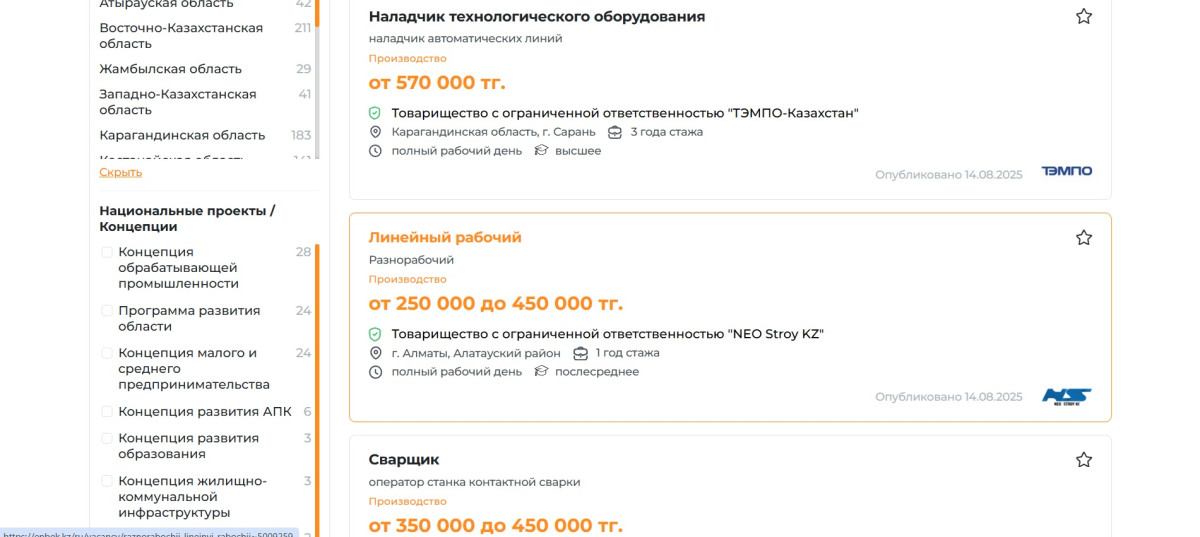Open the Сварщик vacancy title

tap(404, 460)
